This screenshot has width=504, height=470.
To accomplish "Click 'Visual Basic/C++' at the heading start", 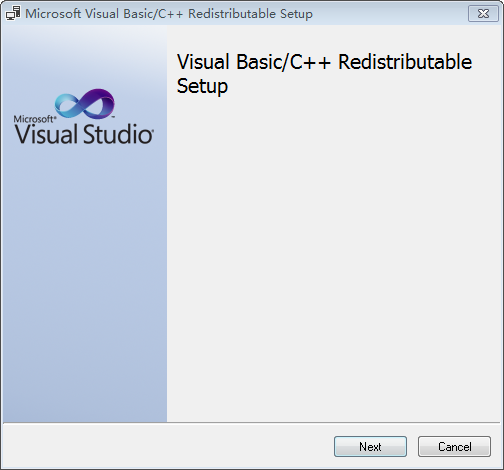I will click(254, 62).
